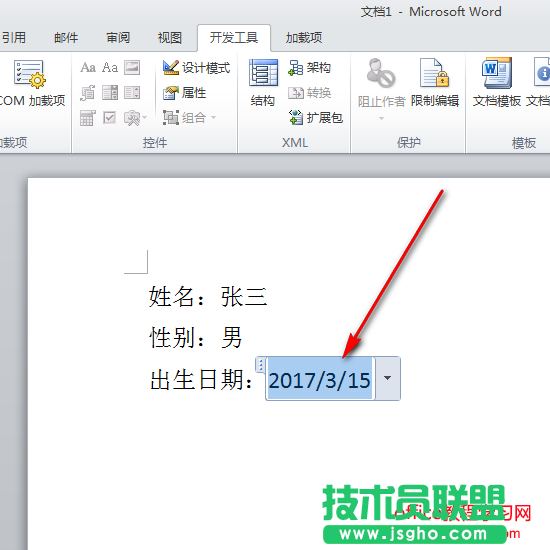Open the date picker dropdown arrow
The image size is (550, 550).
388,378
